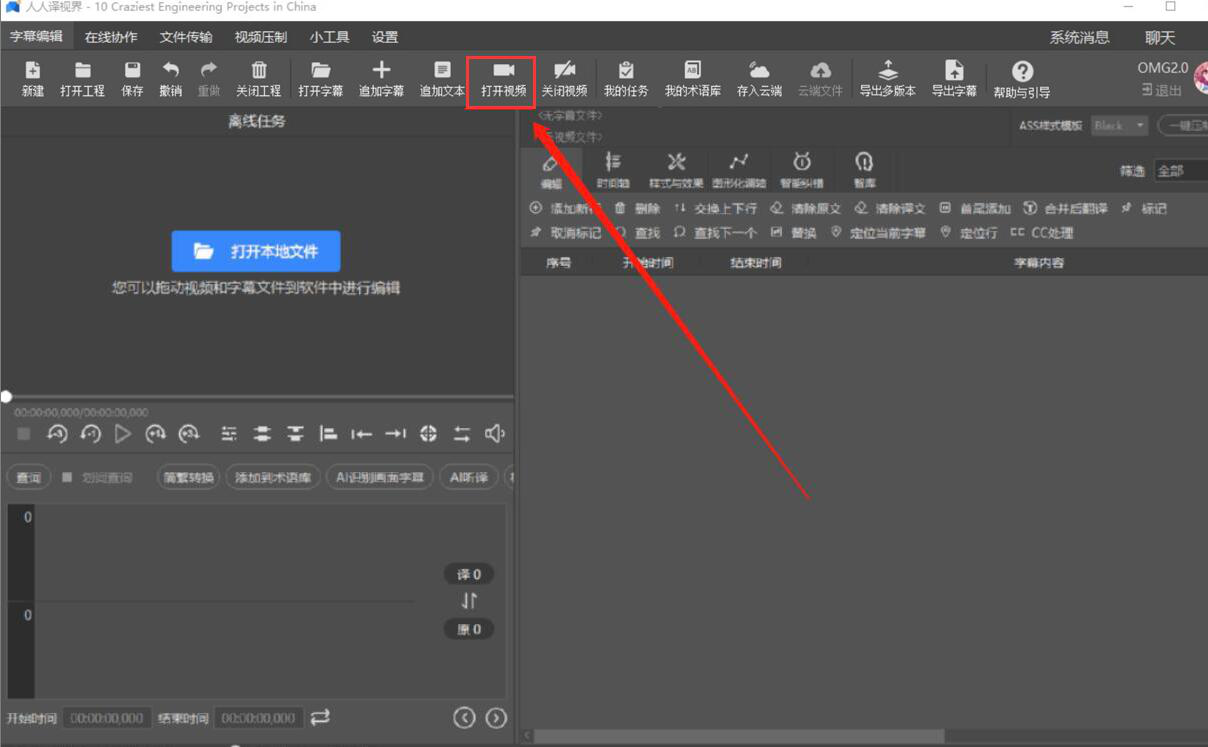Open a subtitle file with 打开字幕

[x=320, y=79]
